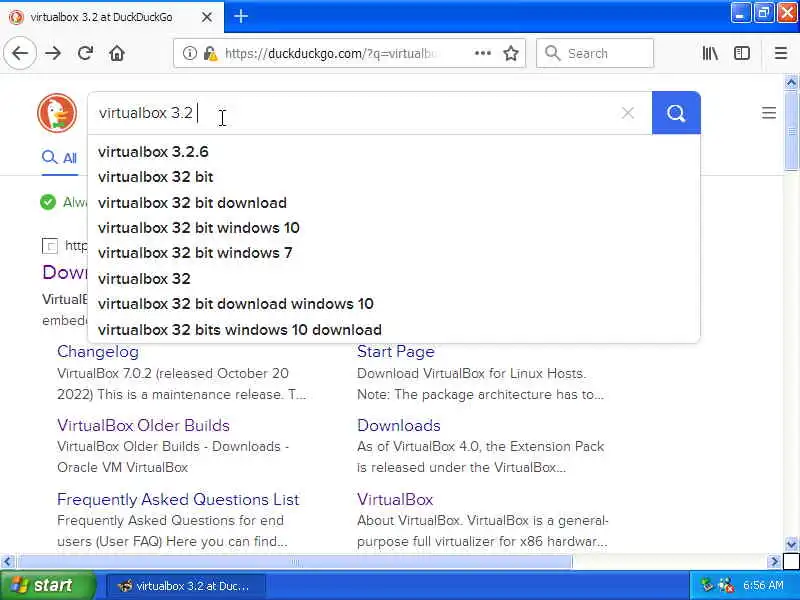Open page actions three-dot menu
The image size is (800, 600).
[x=483, y=53]
